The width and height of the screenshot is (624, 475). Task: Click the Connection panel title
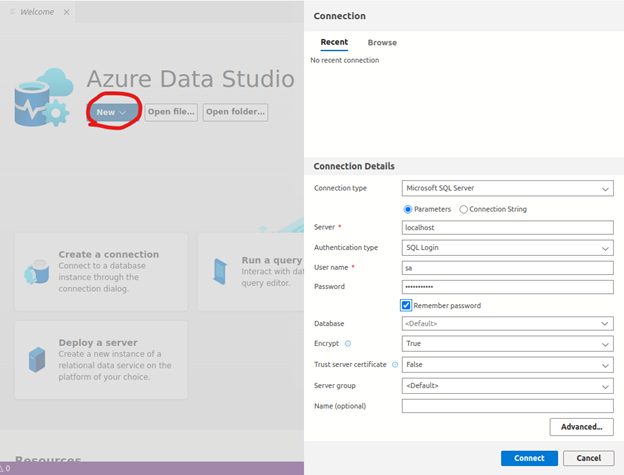[339, 16]
